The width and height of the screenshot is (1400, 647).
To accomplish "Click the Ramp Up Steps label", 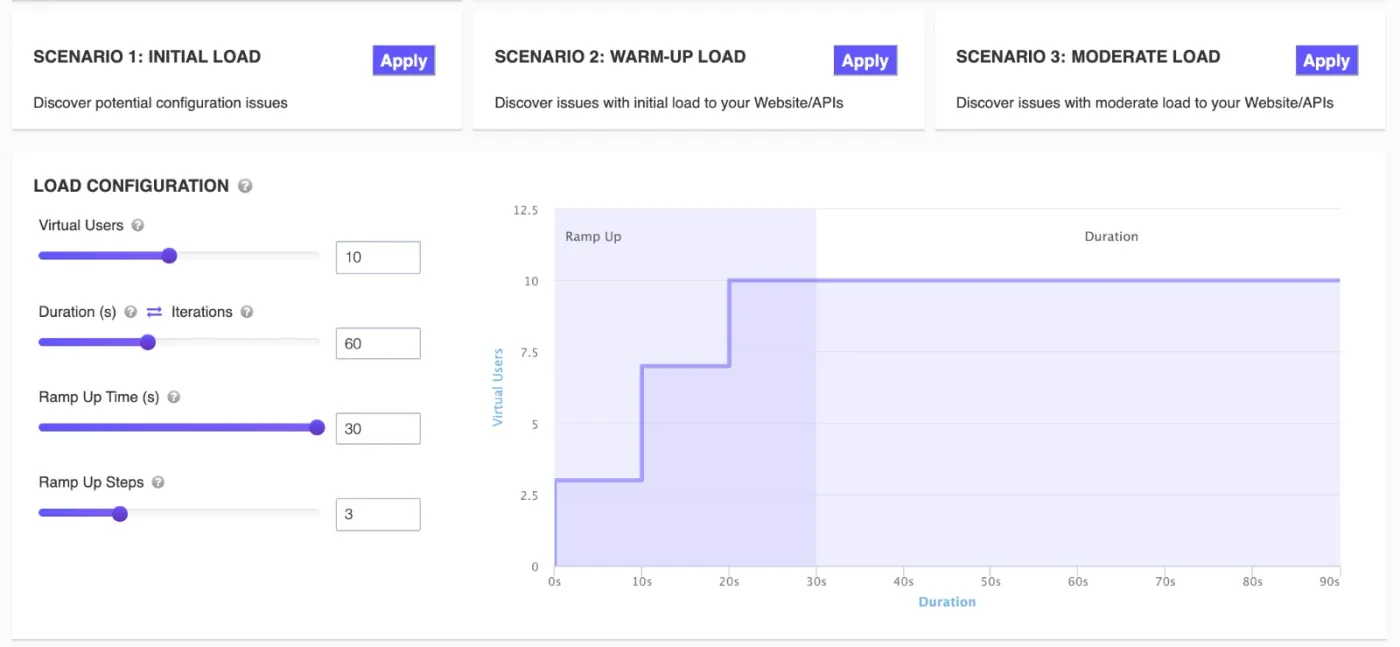I will click(x=91, y=482).
